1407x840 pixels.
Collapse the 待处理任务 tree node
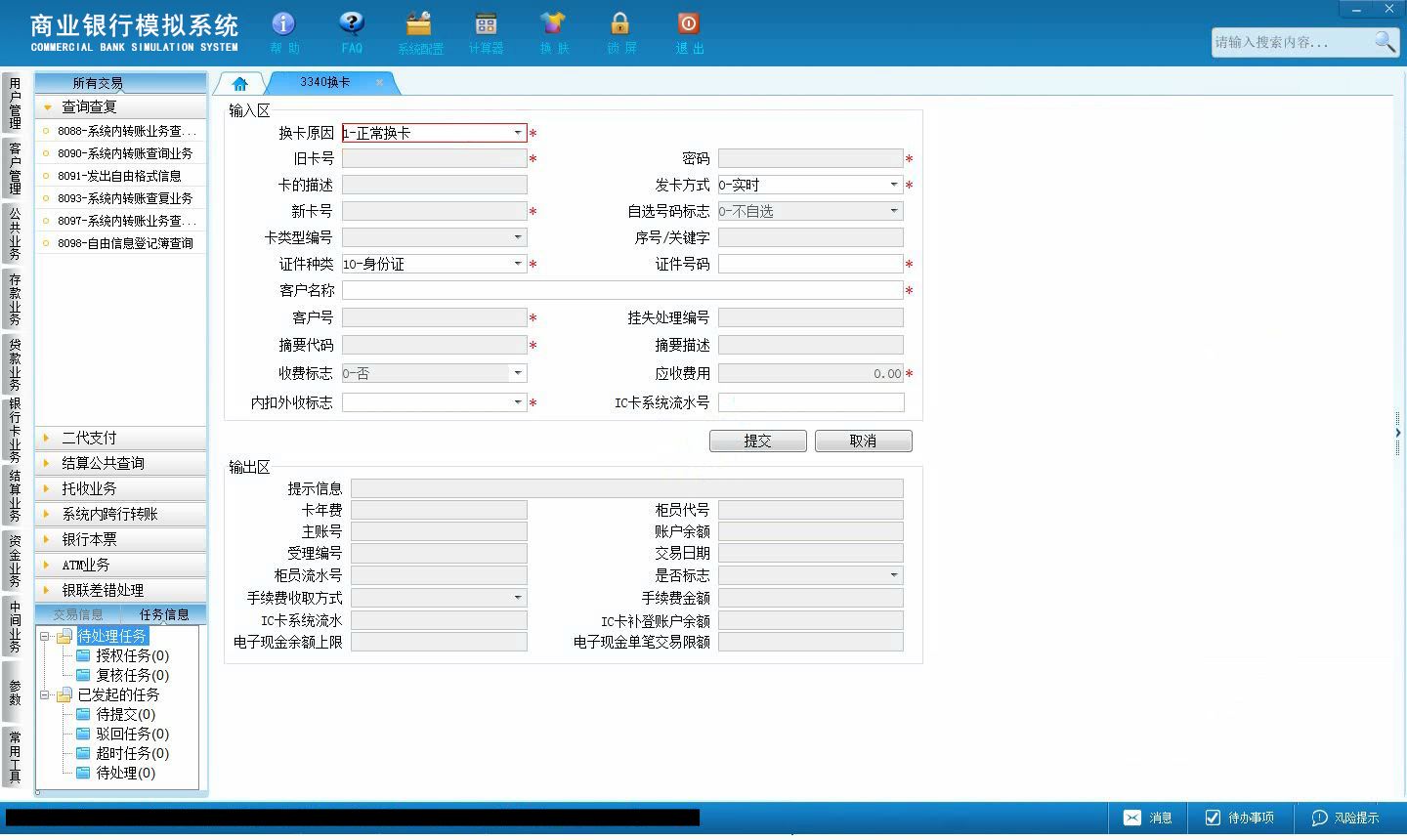pos(44,636)
